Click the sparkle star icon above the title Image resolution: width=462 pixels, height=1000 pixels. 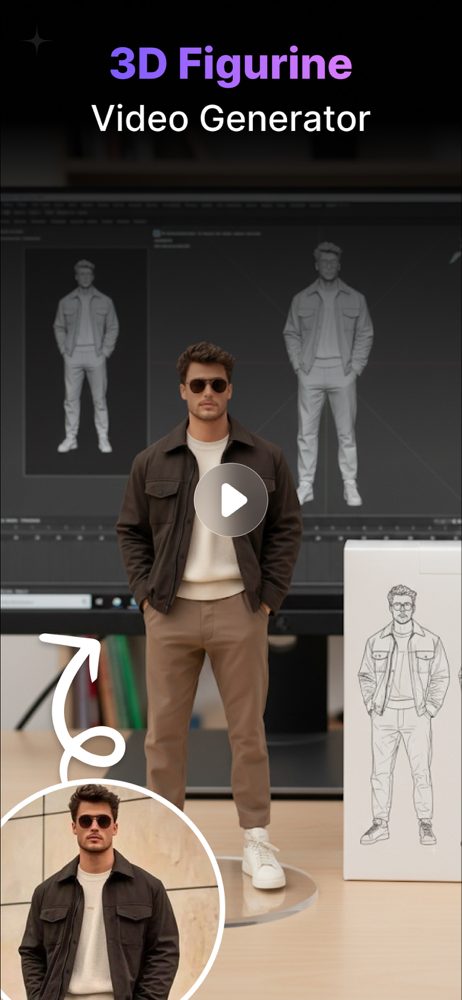click(x=37, y=41)
